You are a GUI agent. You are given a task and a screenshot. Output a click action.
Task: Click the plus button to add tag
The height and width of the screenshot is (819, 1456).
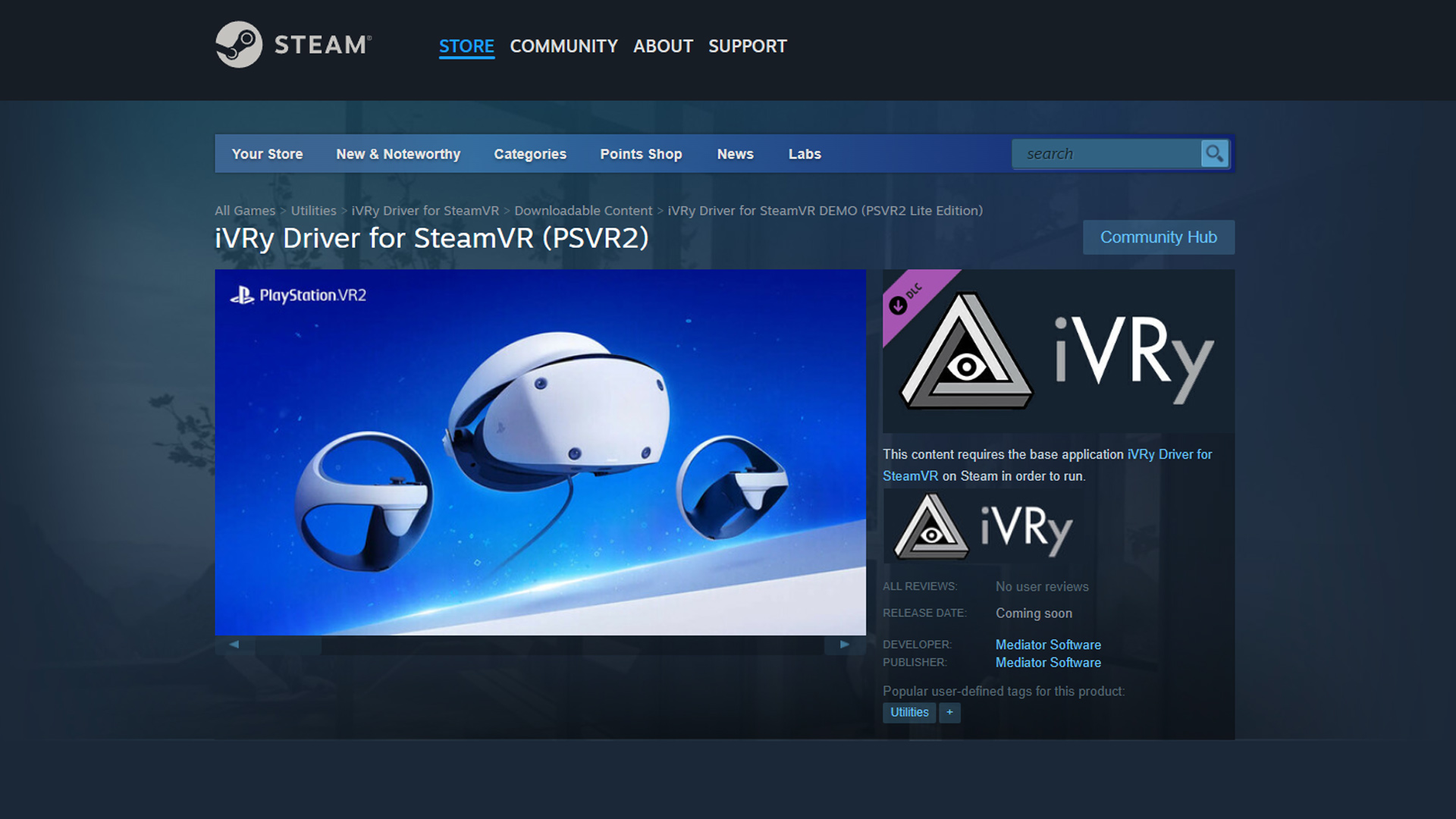(949, 713)
